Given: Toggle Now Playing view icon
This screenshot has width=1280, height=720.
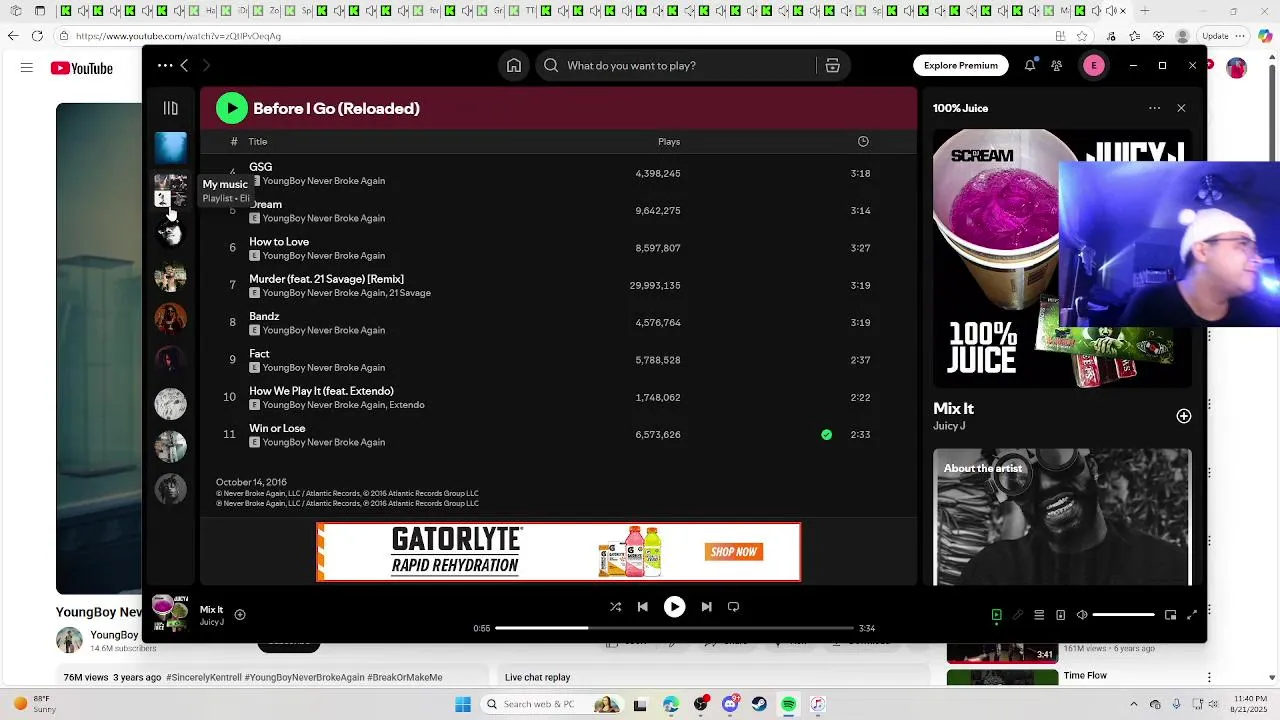Looking at the screenshot, I should [x=996, y=615].
